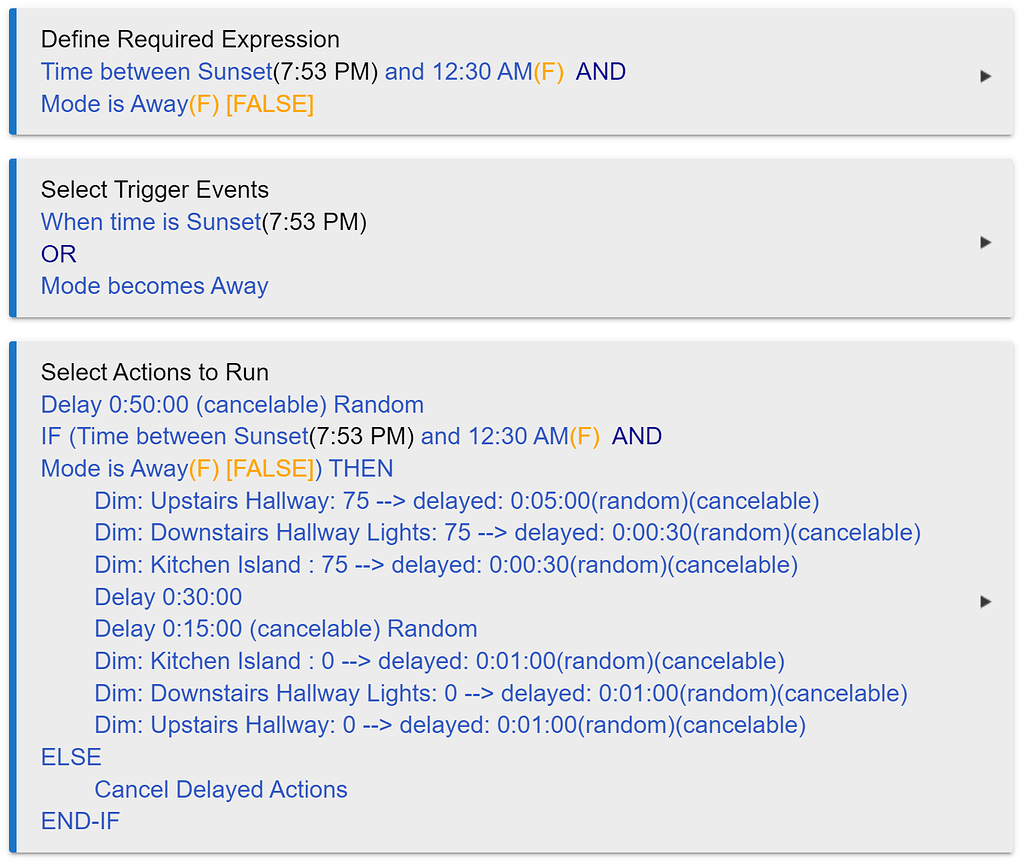Screen dimensions: 1023x863
Task: Expand the Select Trigger Events panel arrow
Action: (x=985, y=242)
